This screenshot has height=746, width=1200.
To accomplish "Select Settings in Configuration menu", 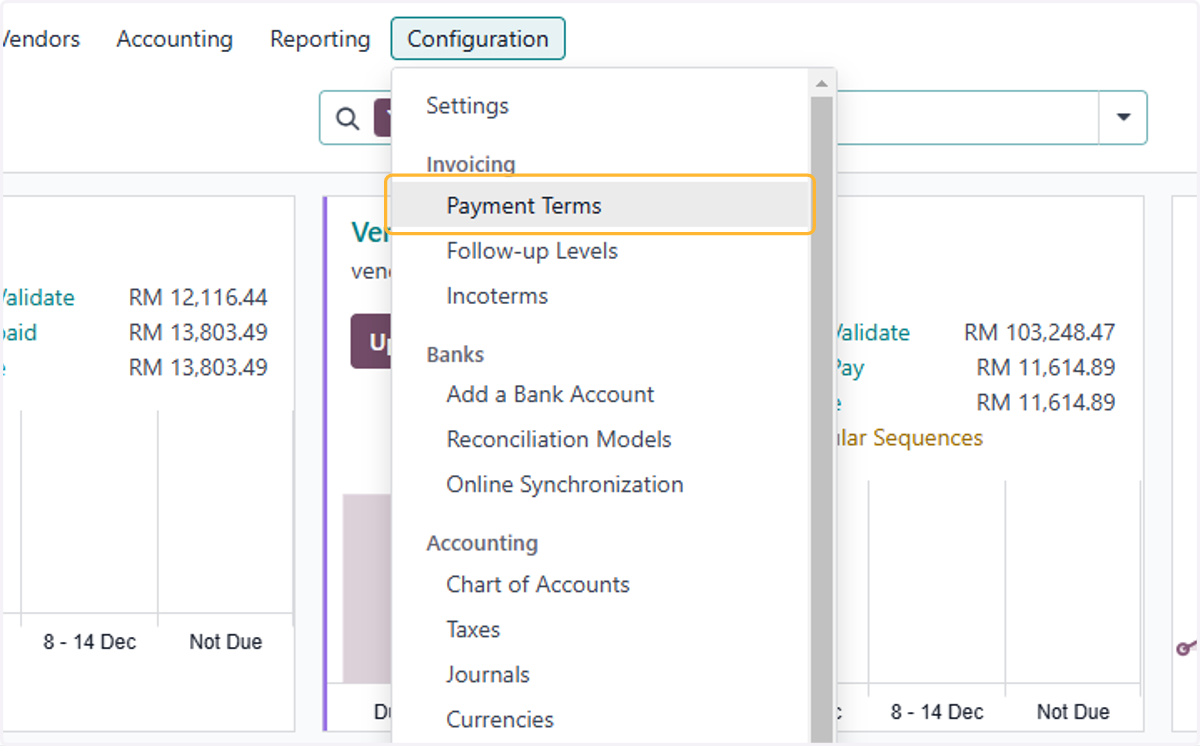I will [x=467, y=105].
